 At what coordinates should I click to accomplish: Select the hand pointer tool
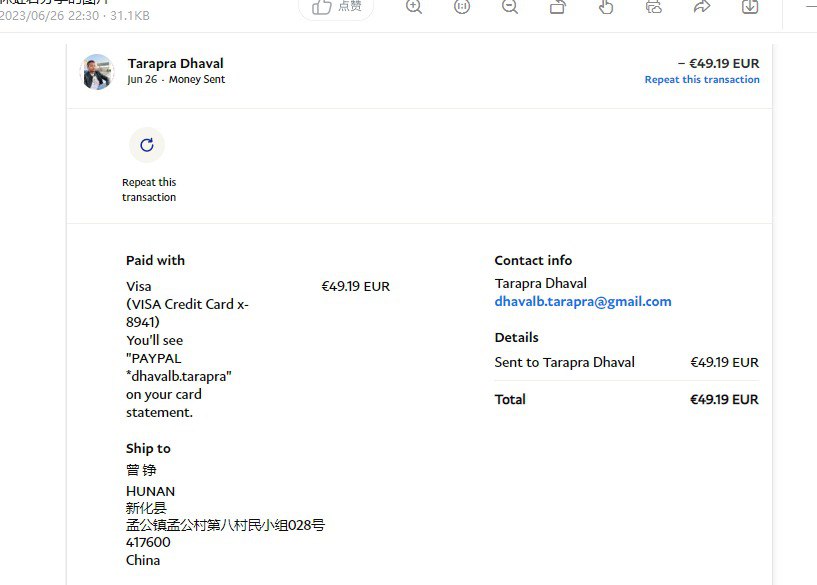(x=606, y=7)
